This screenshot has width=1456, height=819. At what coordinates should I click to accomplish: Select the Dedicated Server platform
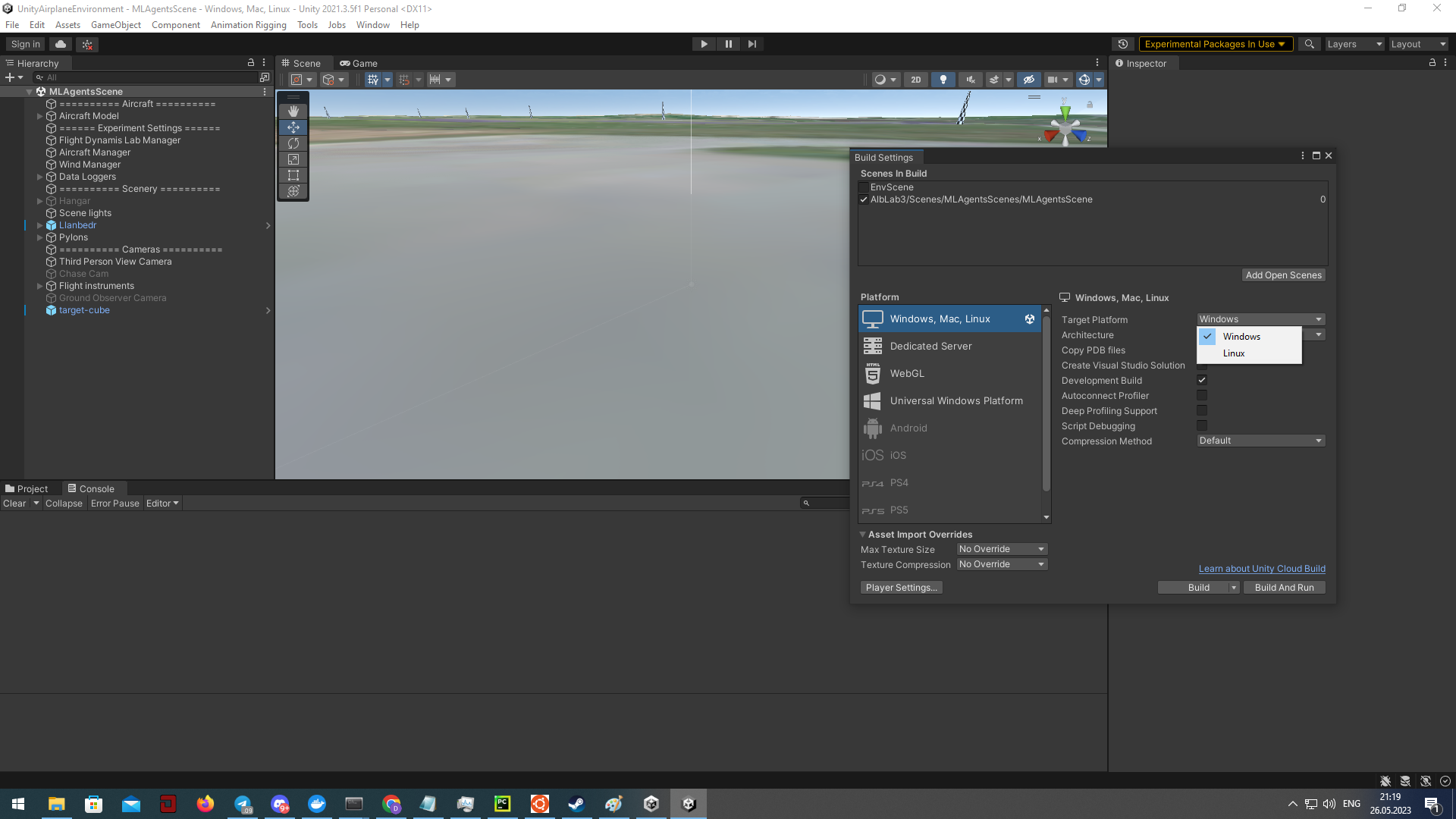coord(949,347)
